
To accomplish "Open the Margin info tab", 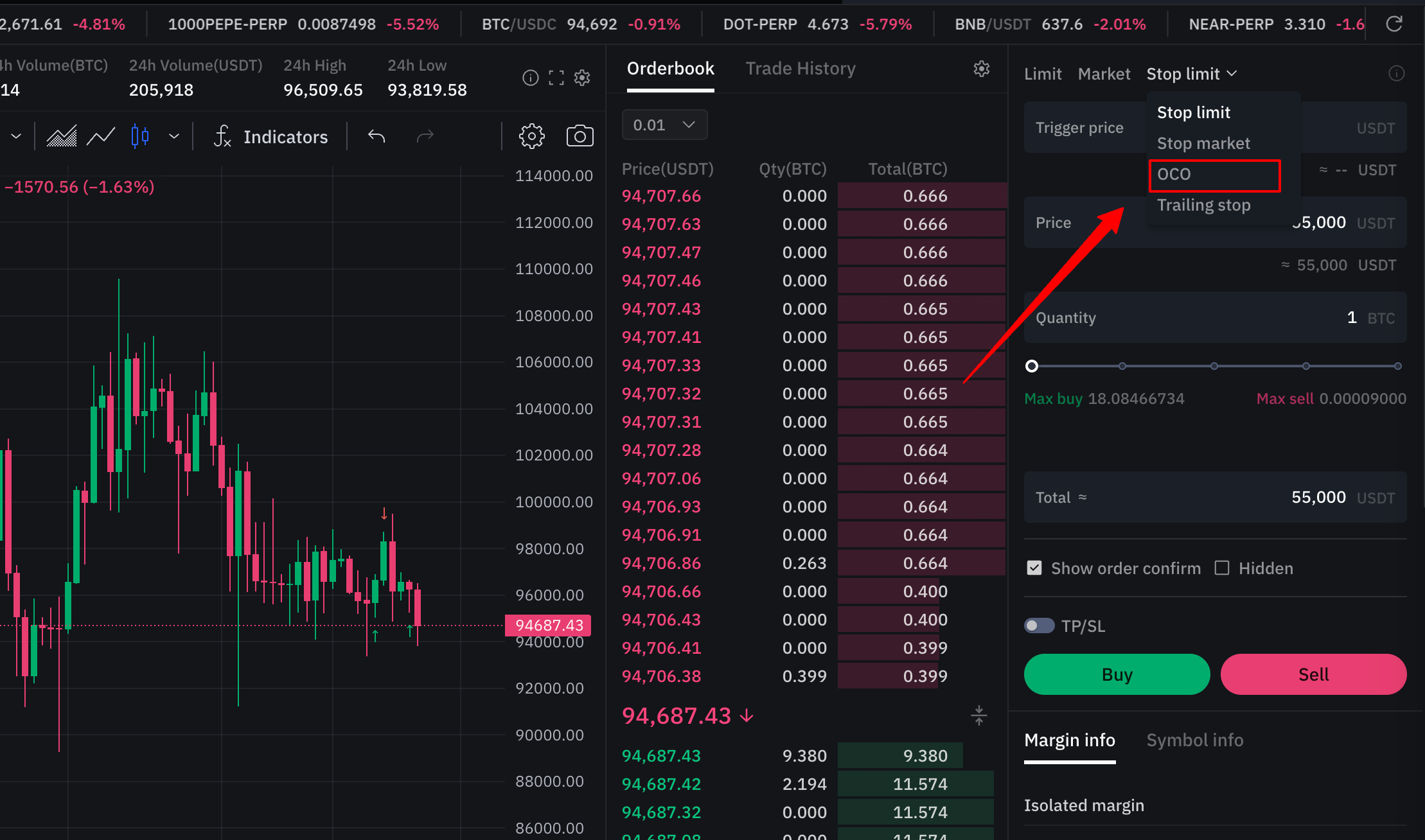I will [x=1070, y=740].
